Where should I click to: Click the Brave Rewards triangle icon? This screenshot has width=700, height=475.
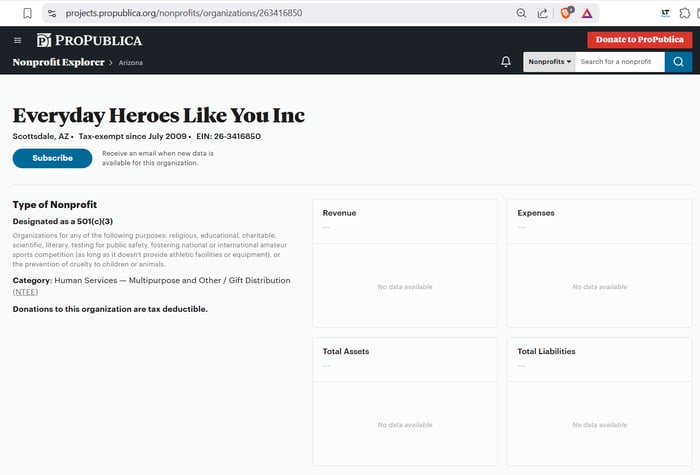(x=587, y=13)
